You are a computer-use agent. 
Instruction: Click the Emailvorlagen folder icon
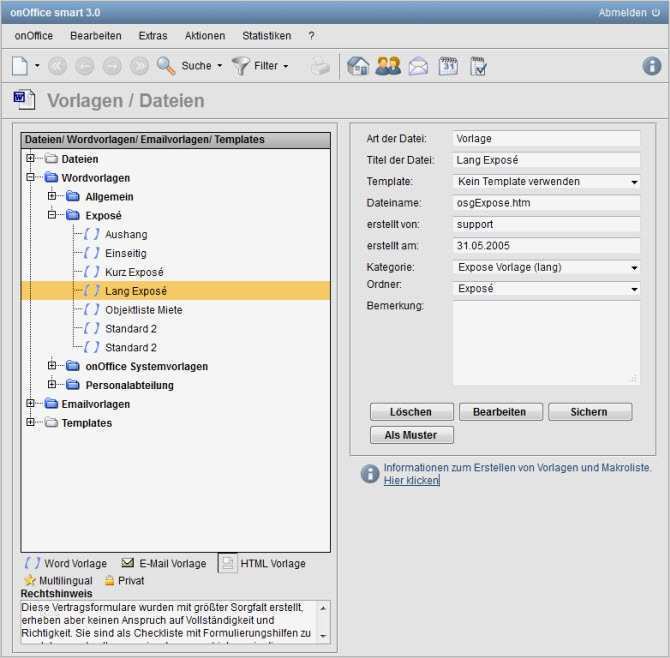[x=51, y=403]
